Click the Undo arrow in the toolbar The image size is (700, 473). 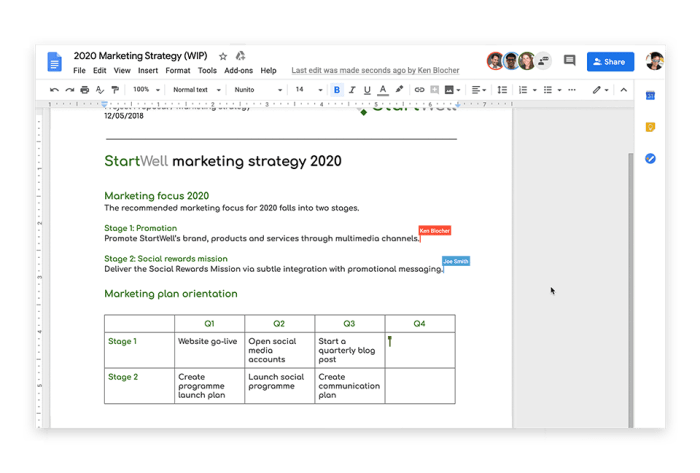tap(55, 90)
